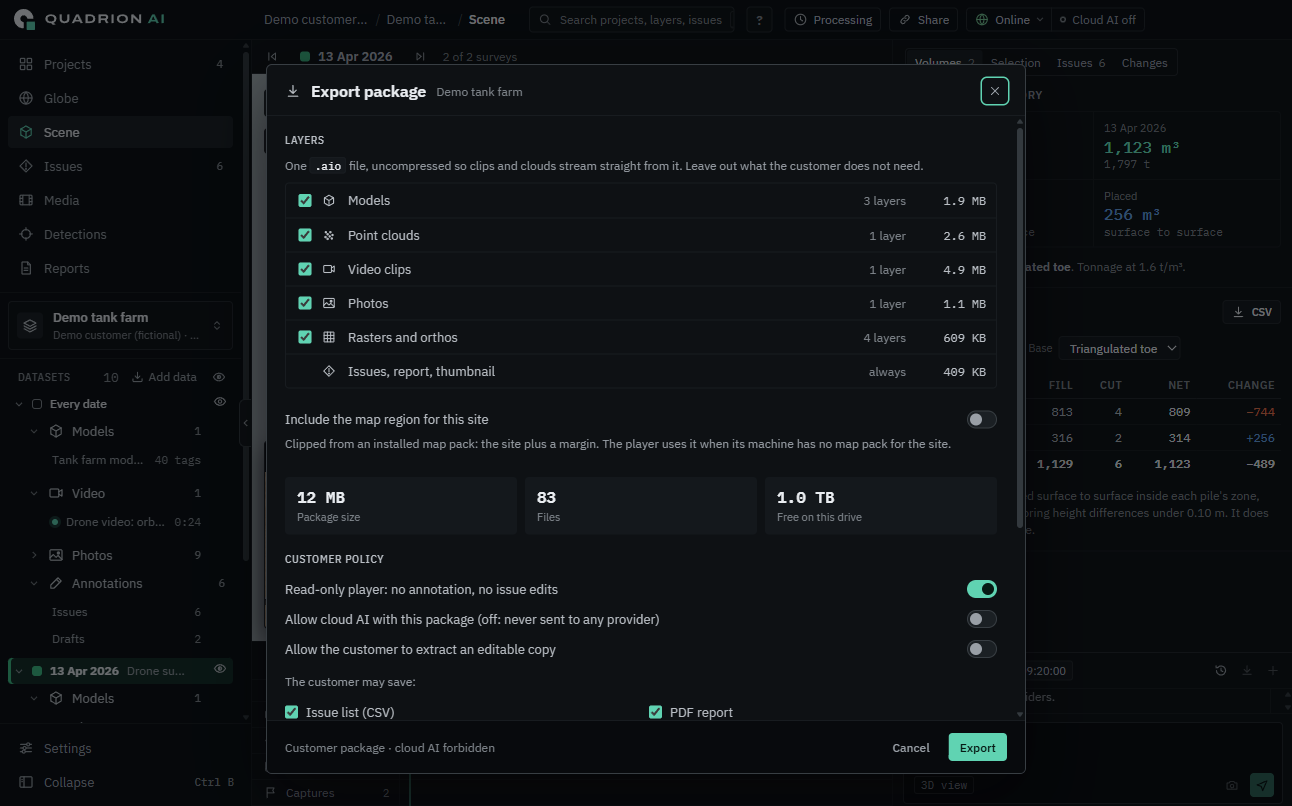Uncheck PDF report save option
This screenshot has height=806, width=1292.
tap(656, 712)
